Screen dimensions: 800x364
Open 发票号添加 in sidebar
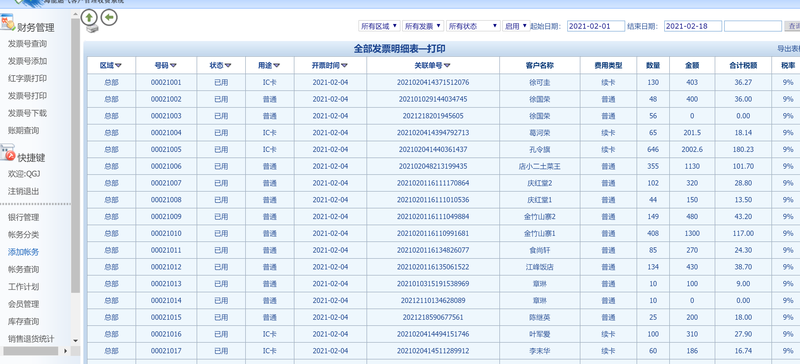[28, 61]
